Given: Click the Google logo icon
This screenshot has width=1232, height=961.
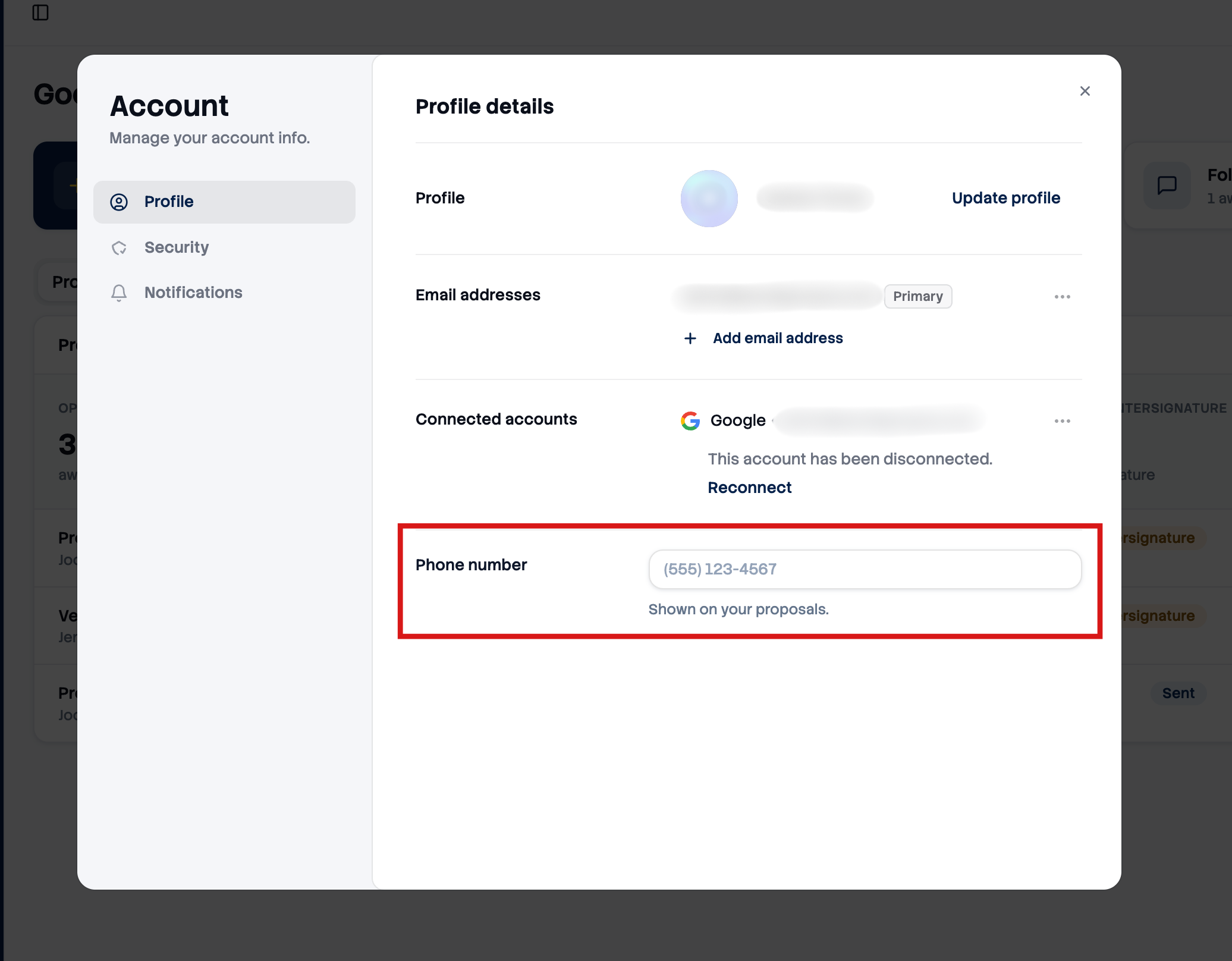Looking at the screenshot, I should tap(690, 420).
